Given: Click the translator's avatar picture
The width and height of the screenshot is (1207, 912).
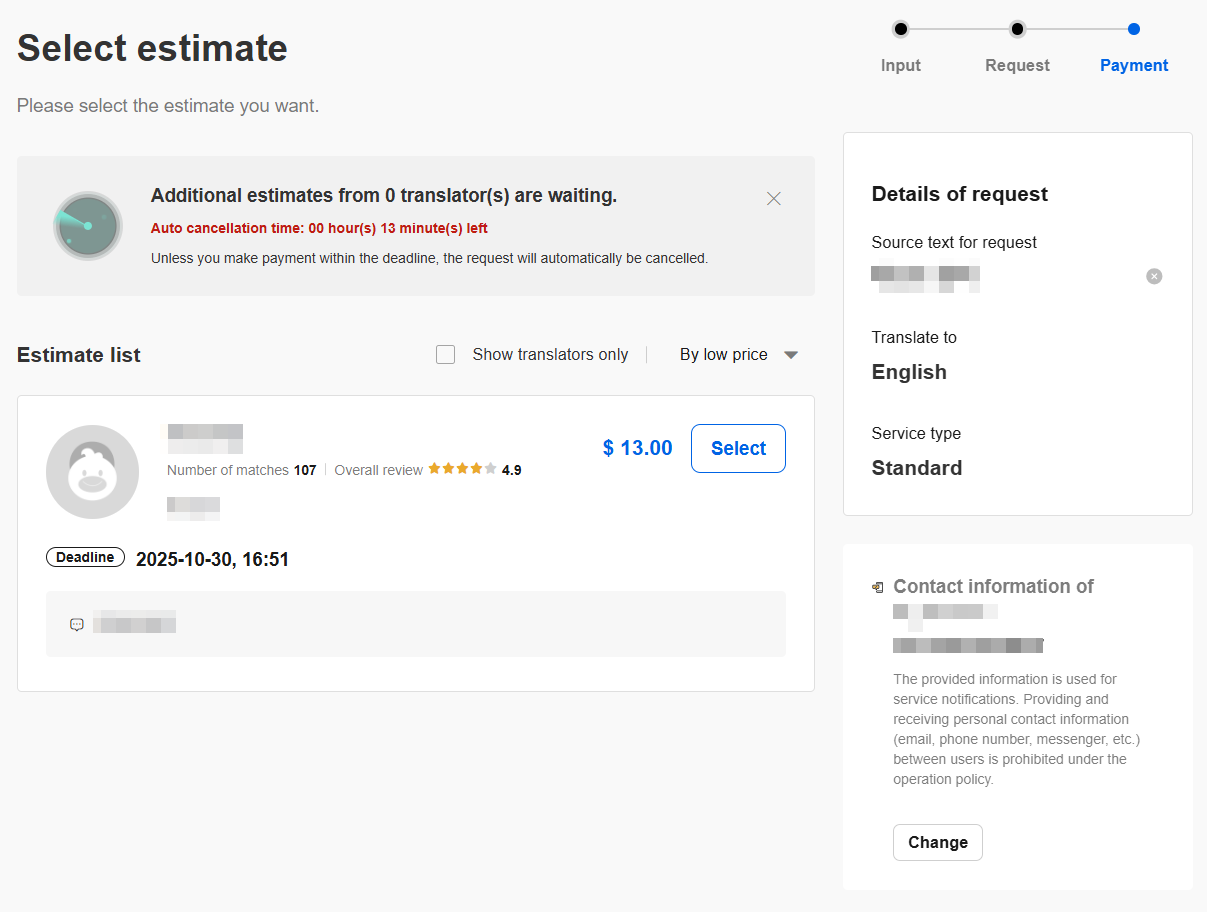Looking at the screenshot, I should coord(93,472).
